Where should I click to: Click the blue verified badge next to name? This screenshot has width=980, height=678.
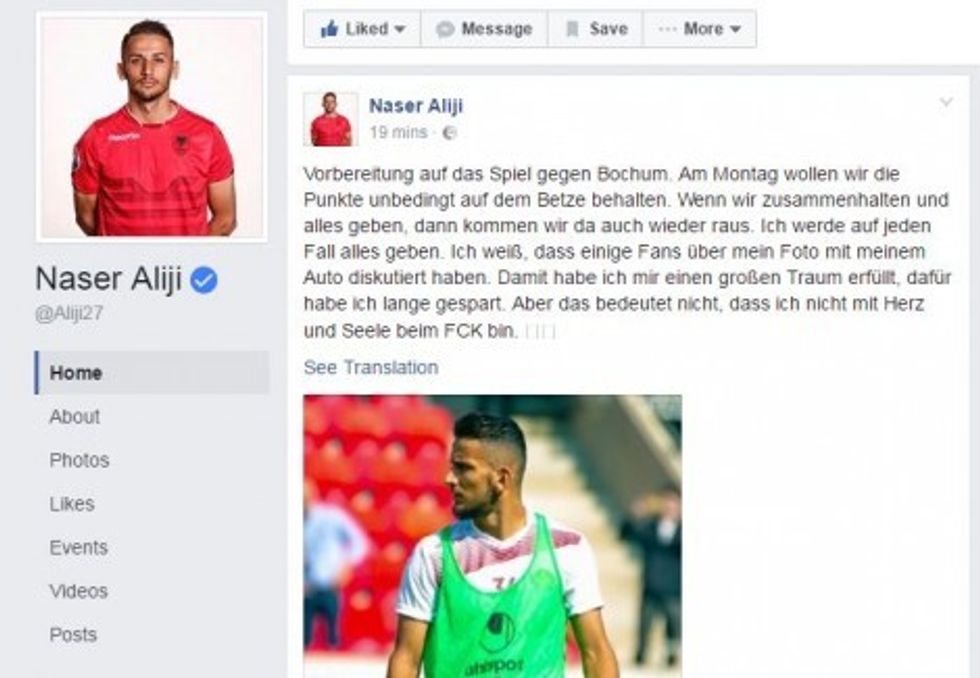(204, 279)
